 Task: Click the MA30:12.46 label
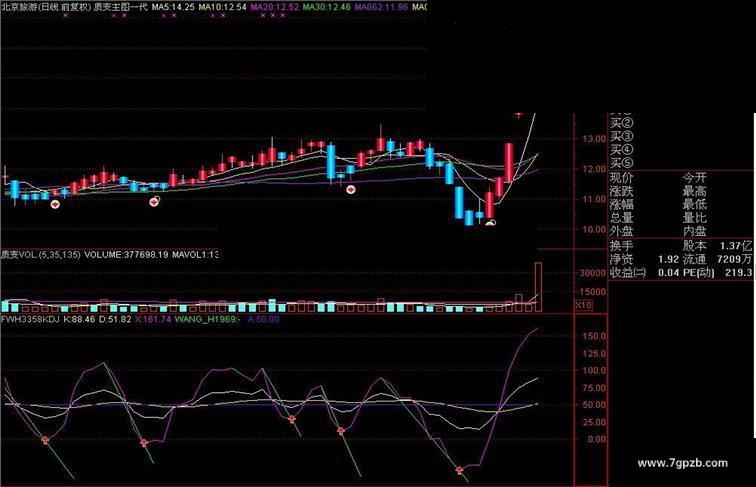[x=326, y=7]
